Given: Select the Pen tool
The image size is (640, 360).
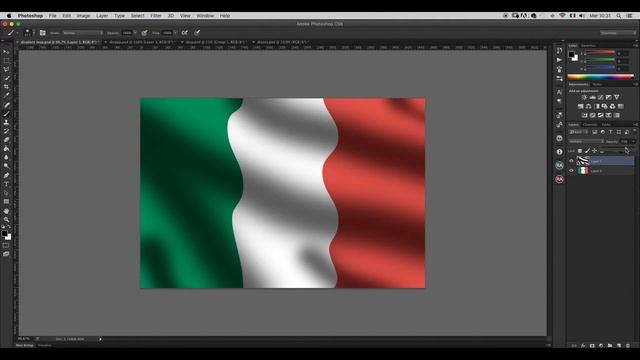Looking at the screenshot, I should 6,176.
